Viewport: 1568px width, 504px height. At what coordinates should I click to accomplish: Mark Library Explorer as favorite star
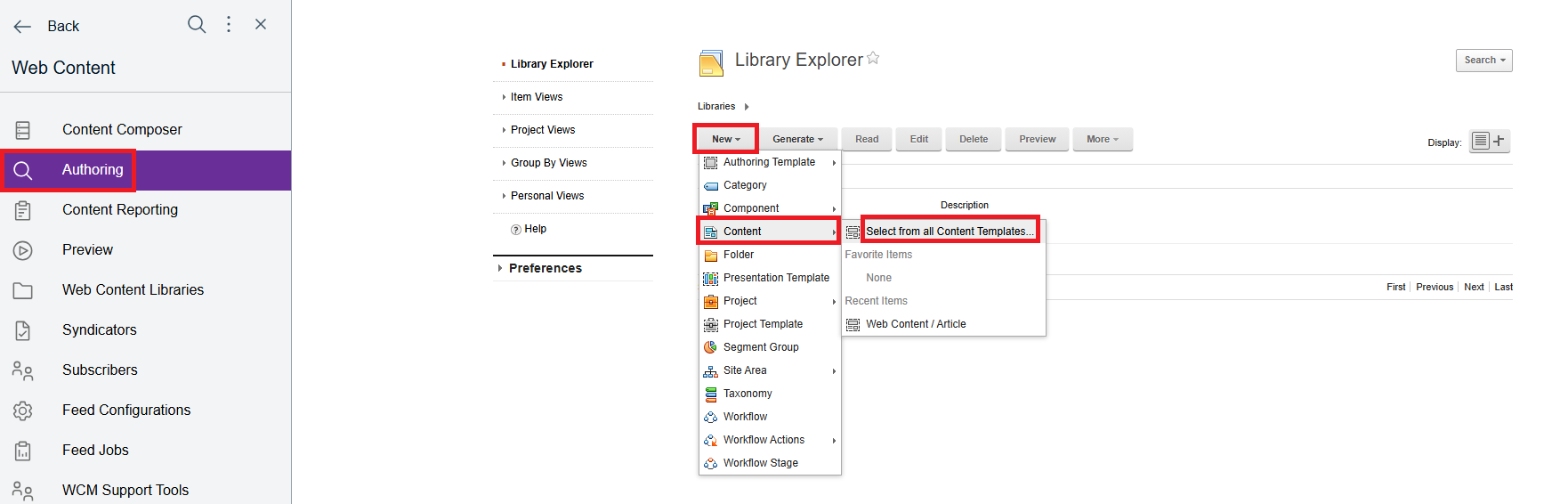tap(873, 58)
